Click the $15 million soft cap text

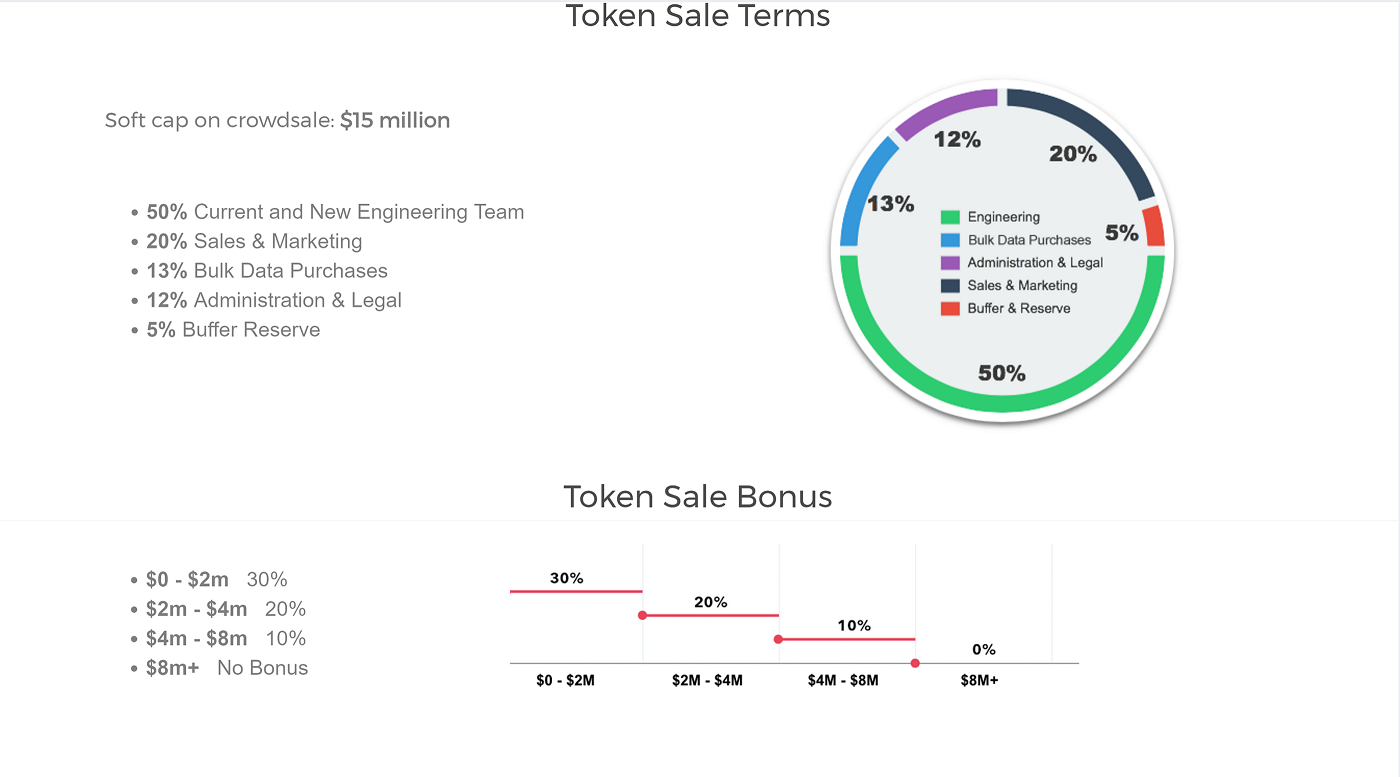(x=395, y=121)
